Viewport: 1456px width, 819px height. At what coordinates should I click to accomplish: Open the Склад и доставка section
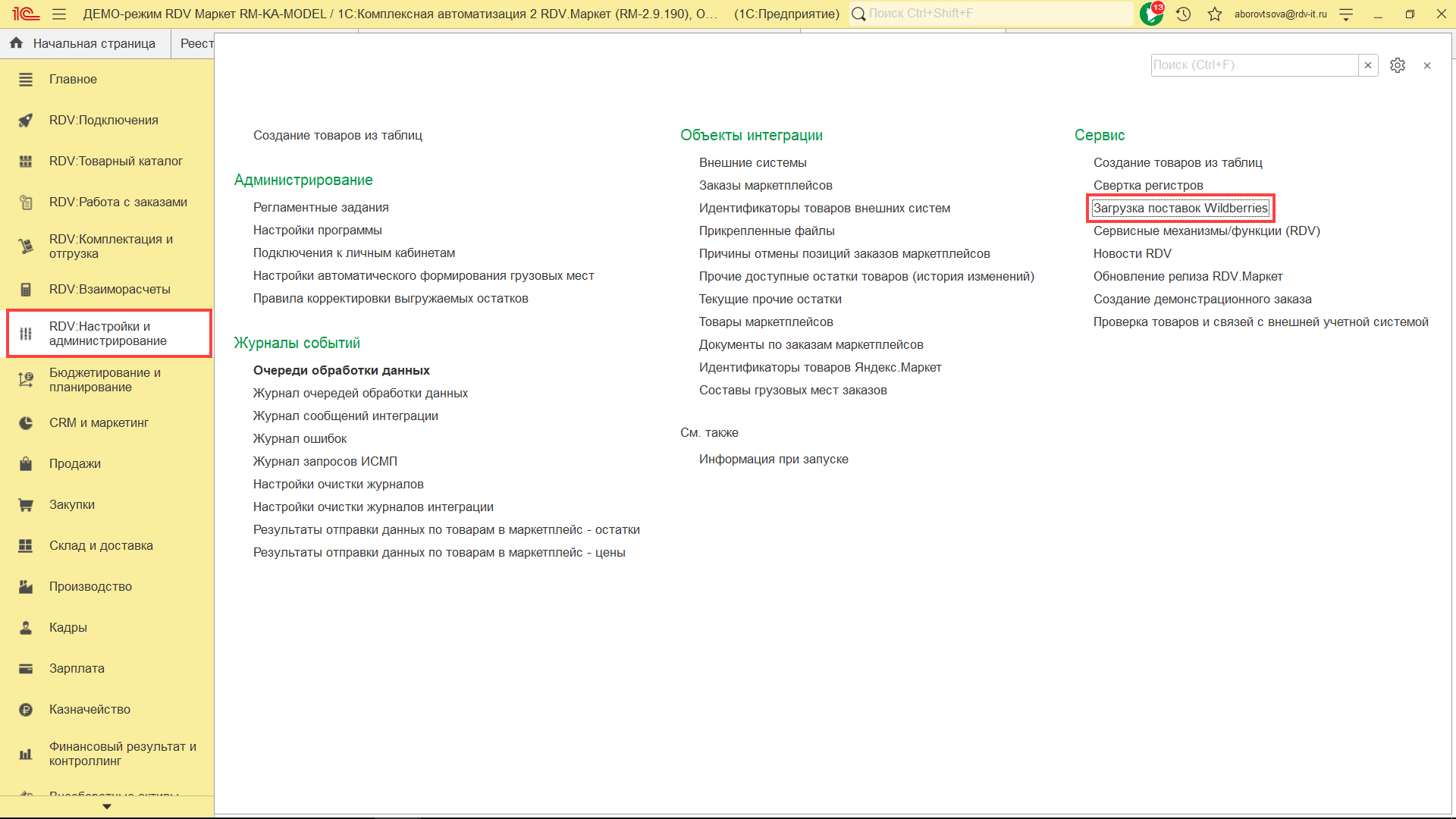pyautogui.click(x=101, y=545)
